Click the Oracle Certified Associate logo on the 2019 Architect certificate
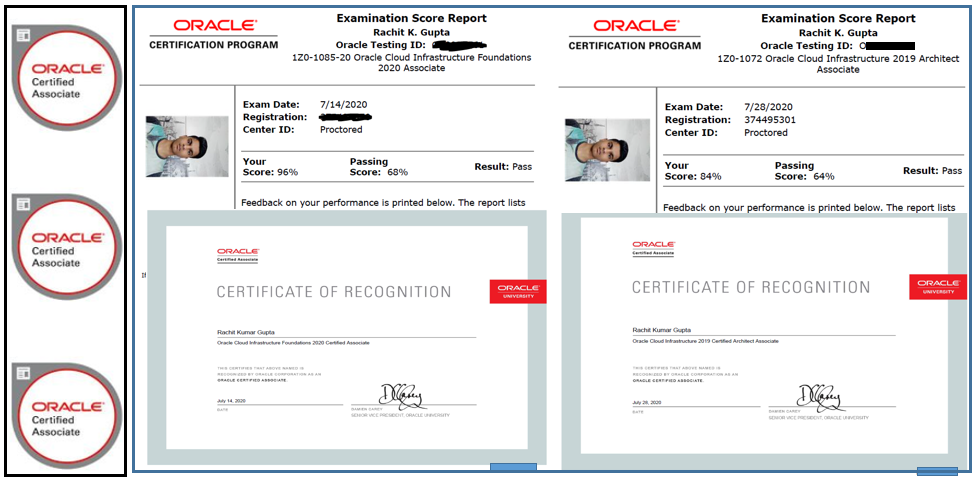This screenshot has height=480, width=975. point(654,249)
